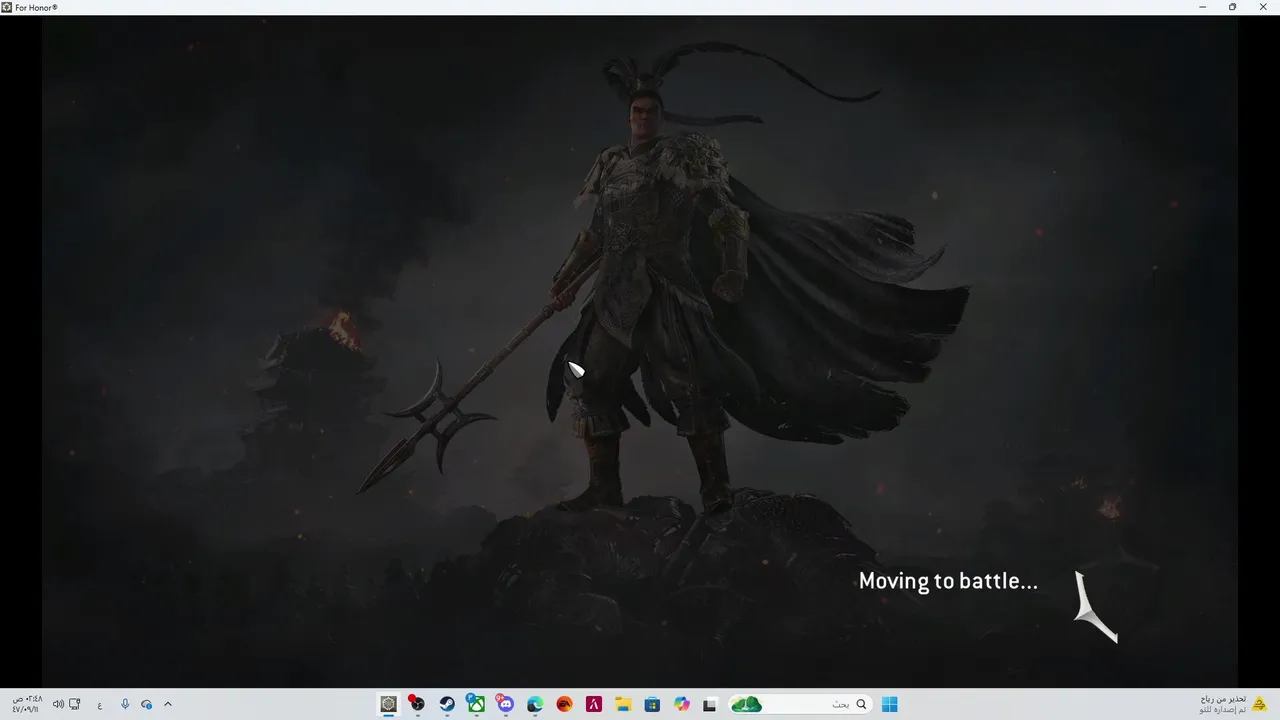Open Steam from the taskbar
Image resolution: width=1280 pixels, height=720 pixels.
click(447, 704)
